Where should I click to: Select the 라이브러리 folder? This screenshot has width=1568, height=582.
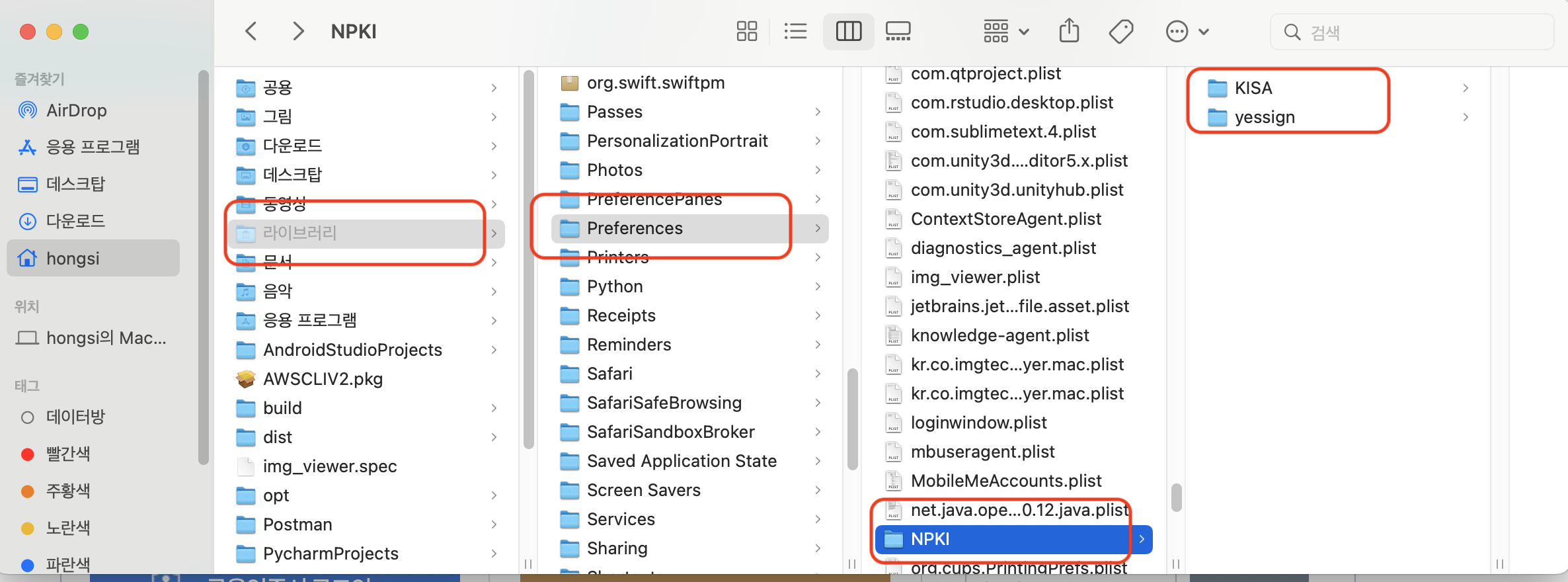click(366, 233)
